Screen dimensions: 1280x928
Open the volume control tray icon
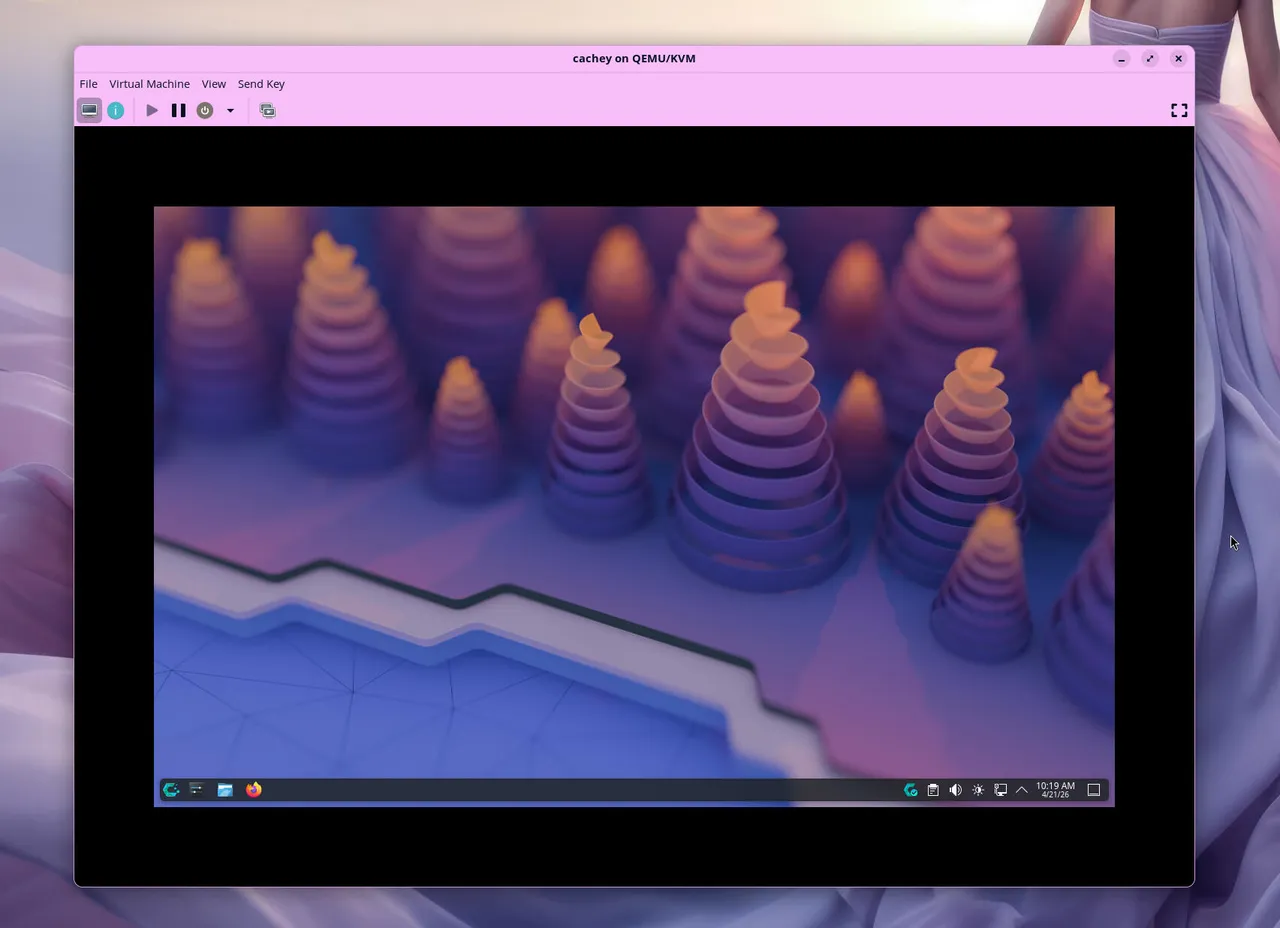(x=955, y=790)
